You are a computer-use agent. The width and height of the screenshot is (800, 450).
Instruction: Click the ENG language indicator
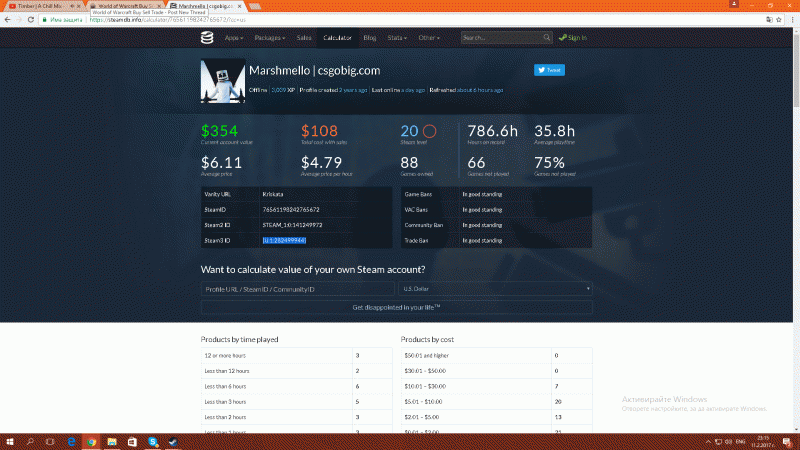[740, 442]
